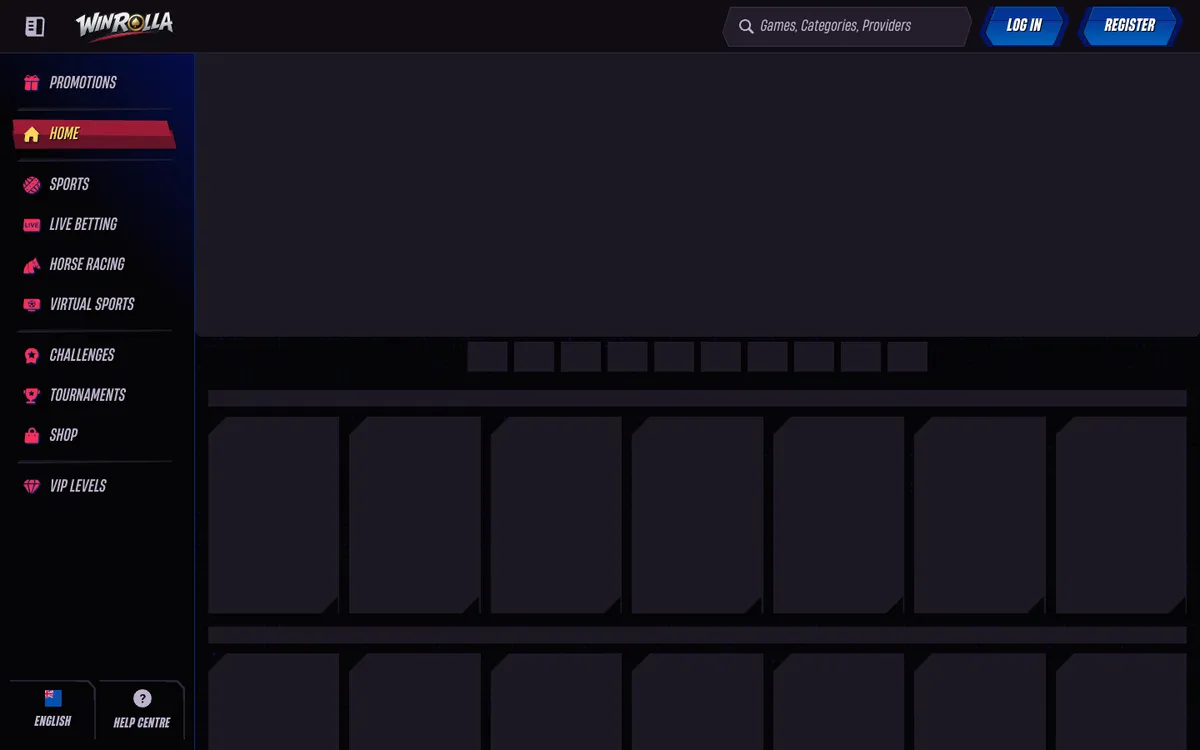1200x750 pixels.
Task: Click the Sports ball icon
Action: coord(32,185)
